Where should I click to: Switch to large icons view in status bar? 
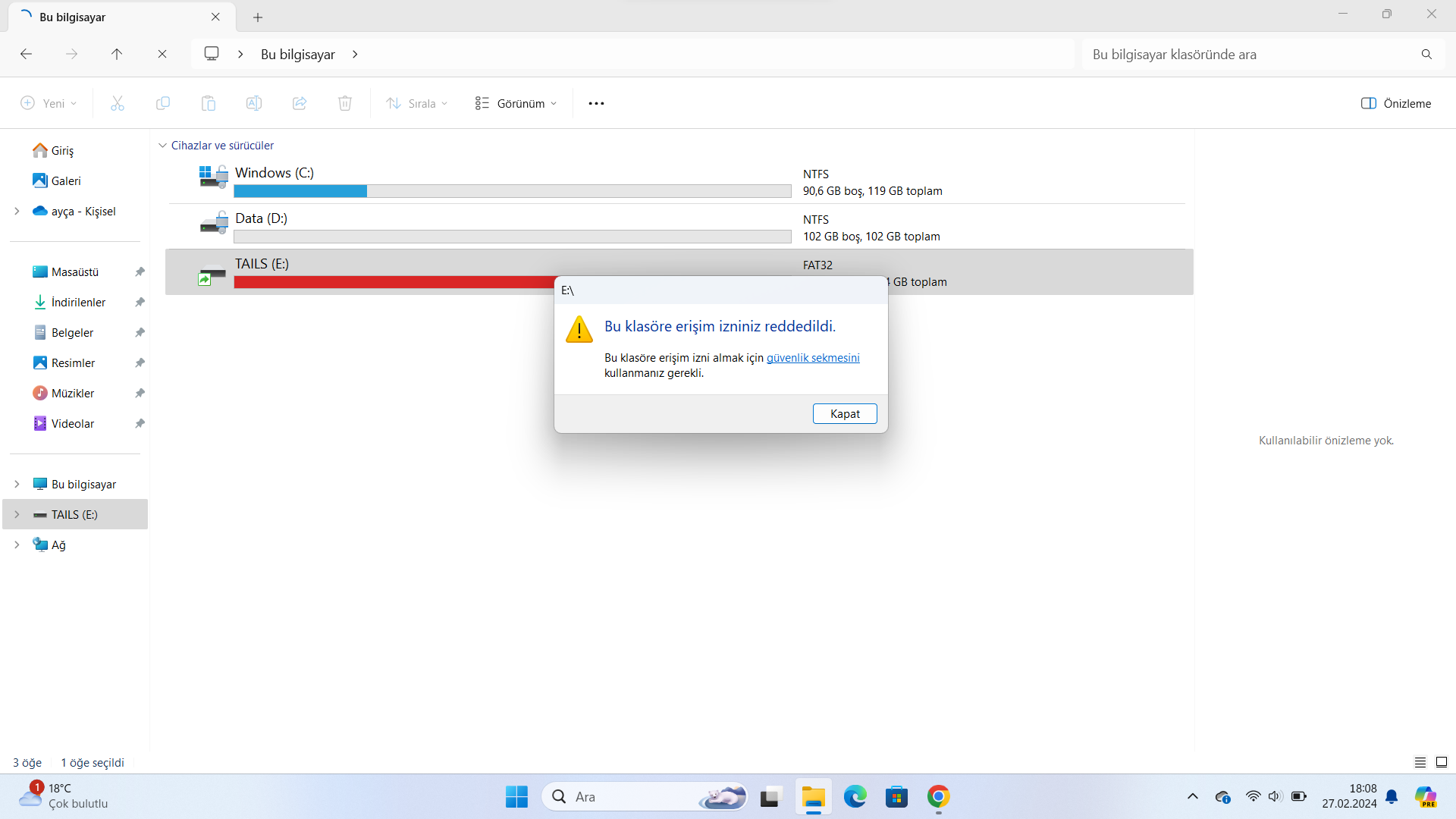coord(1442,763)
